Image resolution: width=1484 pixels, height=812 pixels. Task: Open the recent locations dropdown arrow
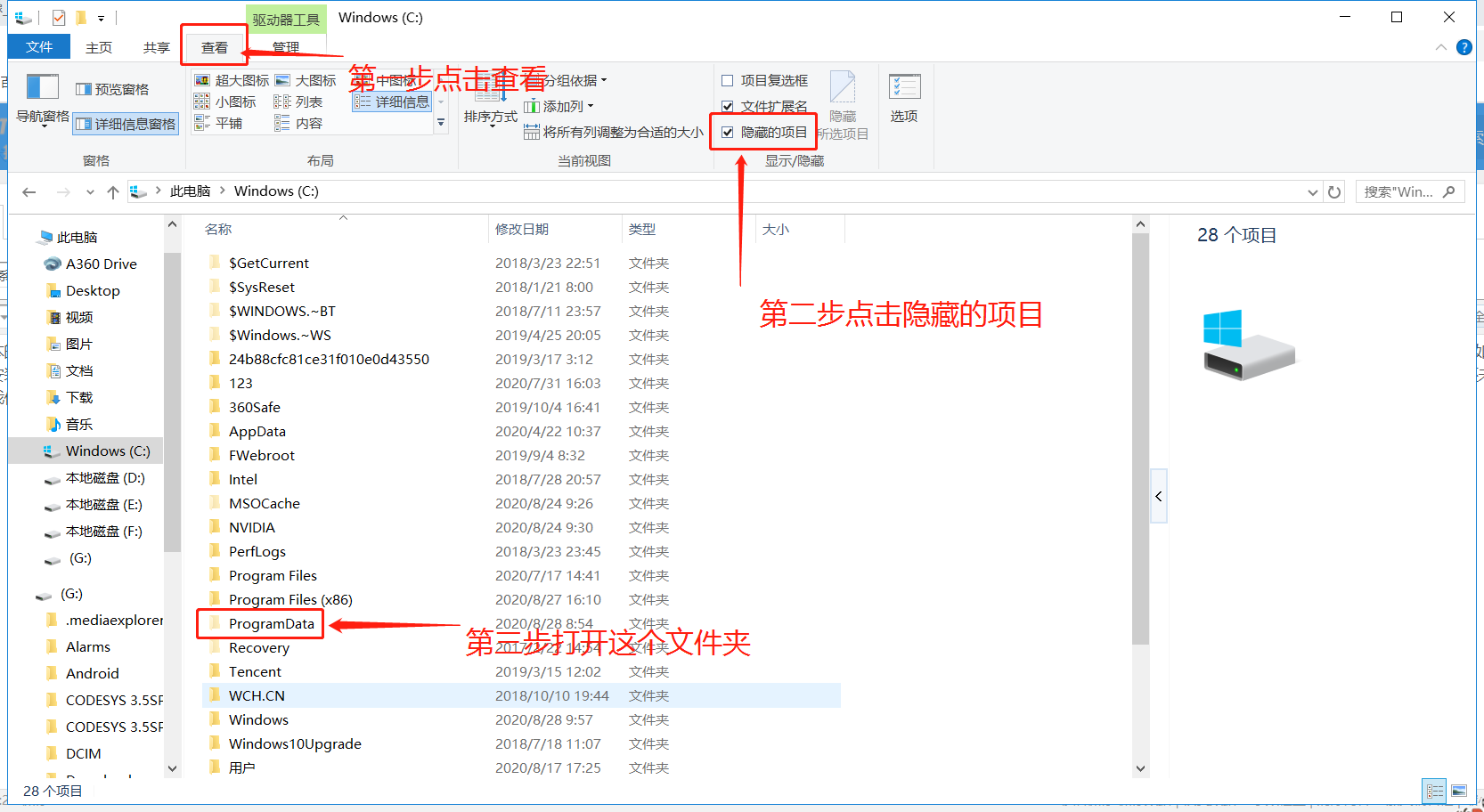[x=90, y=191]
